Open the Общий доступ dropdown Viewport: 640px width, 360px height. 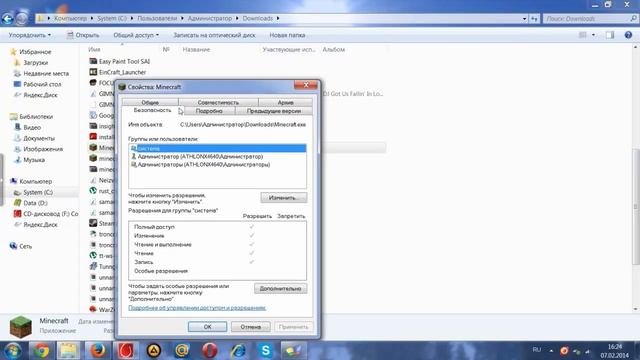(x=136, y=35)
